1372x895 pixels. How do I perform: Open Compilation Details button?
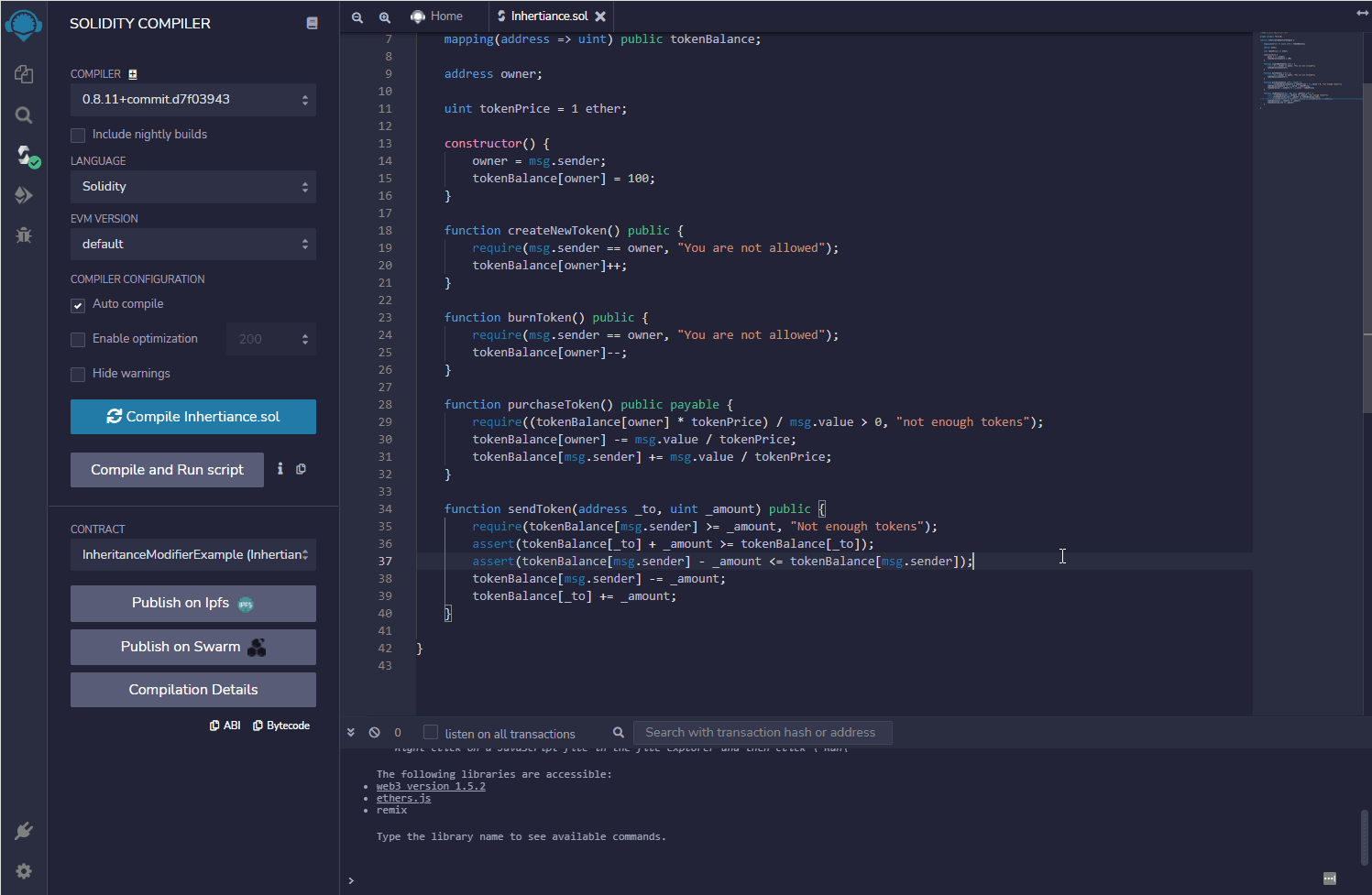coord(193,690)
